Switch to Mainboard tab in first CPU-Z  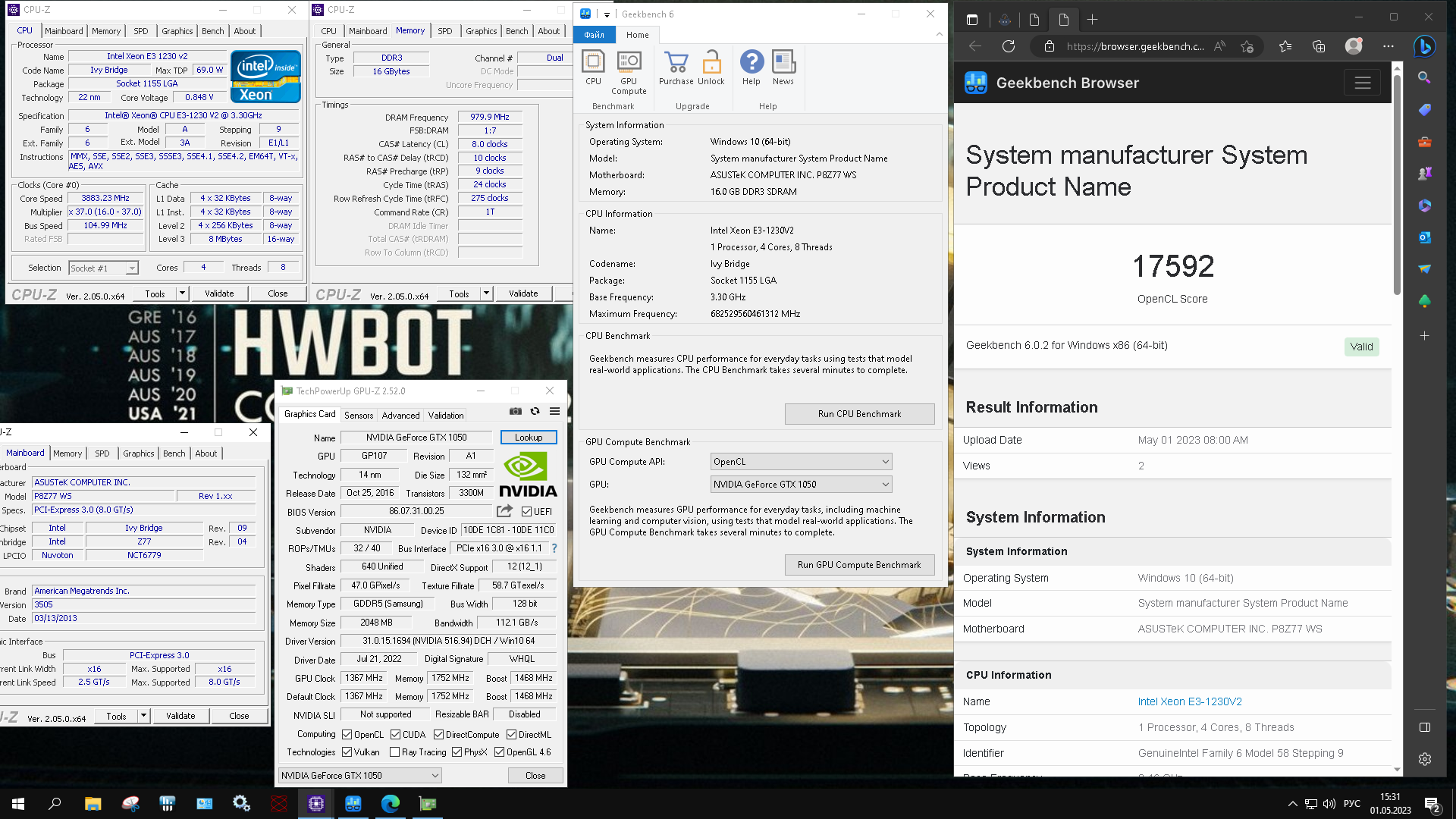[64, 31]
